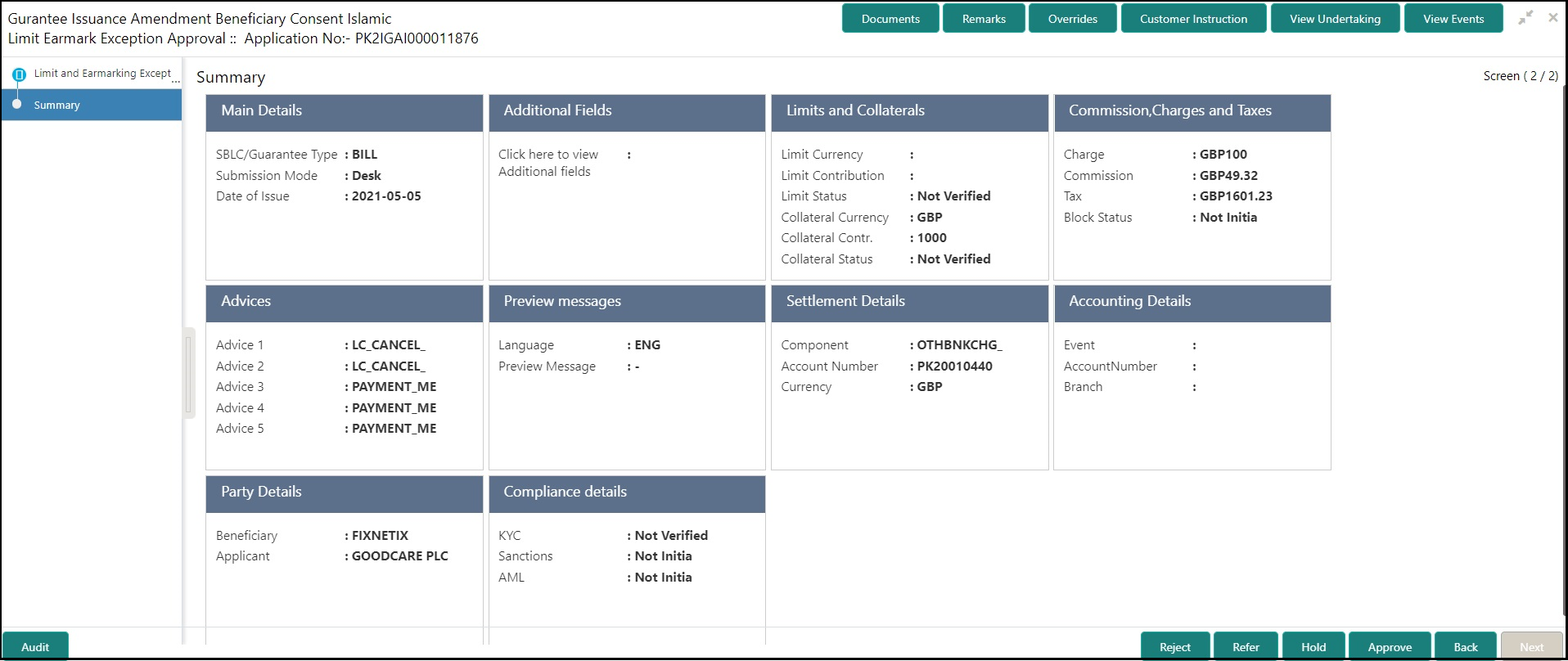Screen dimensions: 1568x661
Task: Minimize the screen using collapse arrows icon
Action: (x=1525, y=18)
